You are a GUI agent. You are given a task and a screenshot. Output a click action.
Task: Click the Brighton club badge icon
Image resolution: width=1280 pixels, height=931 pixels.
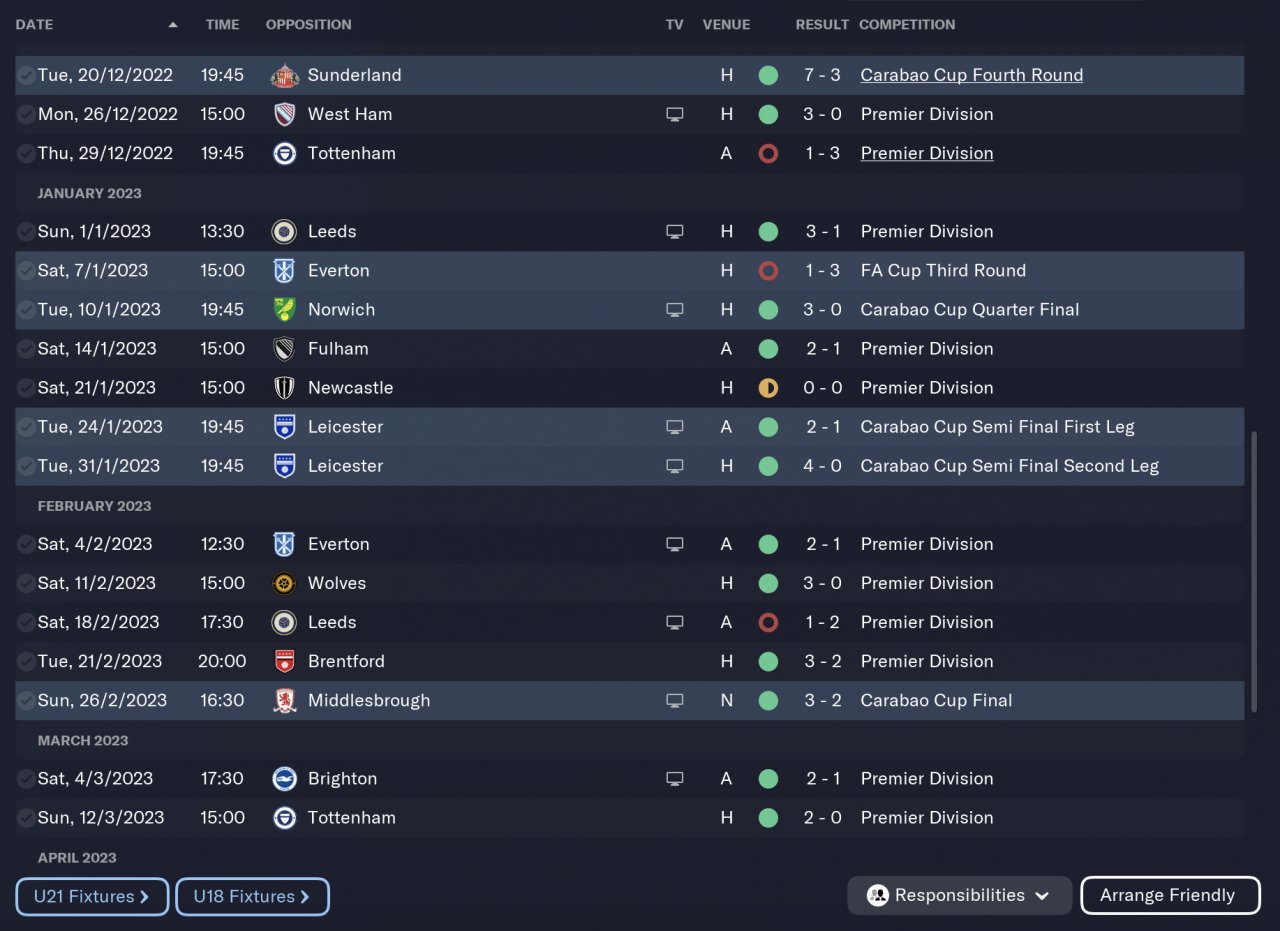point(284,779)
